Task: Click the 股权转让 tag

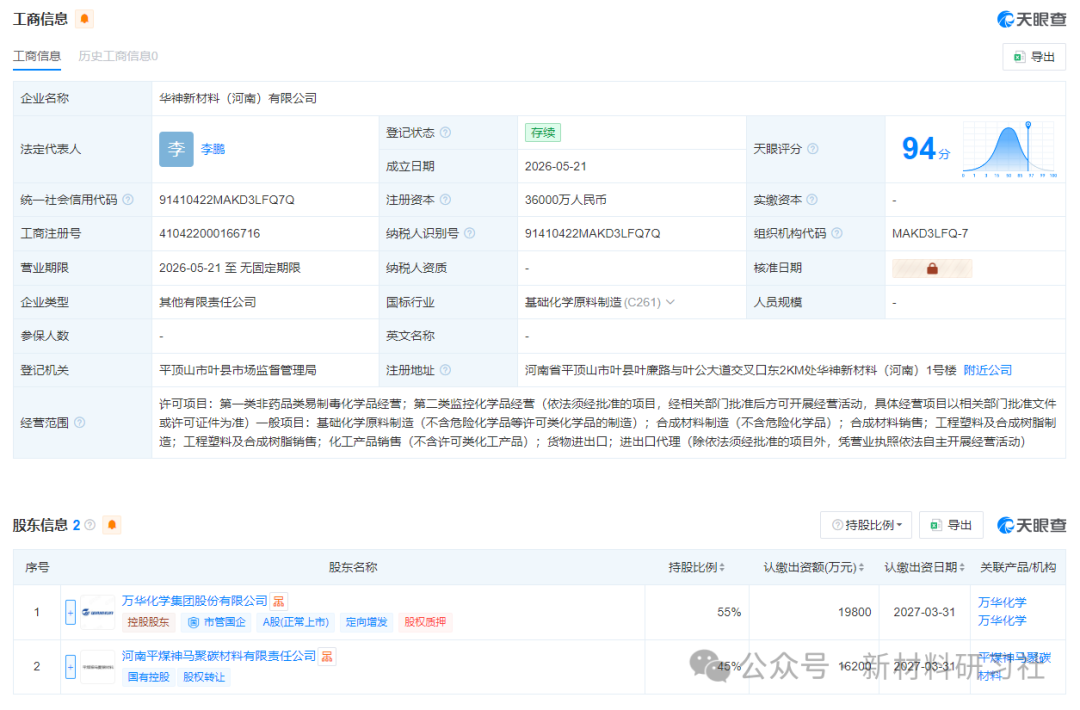Action: 204,677
